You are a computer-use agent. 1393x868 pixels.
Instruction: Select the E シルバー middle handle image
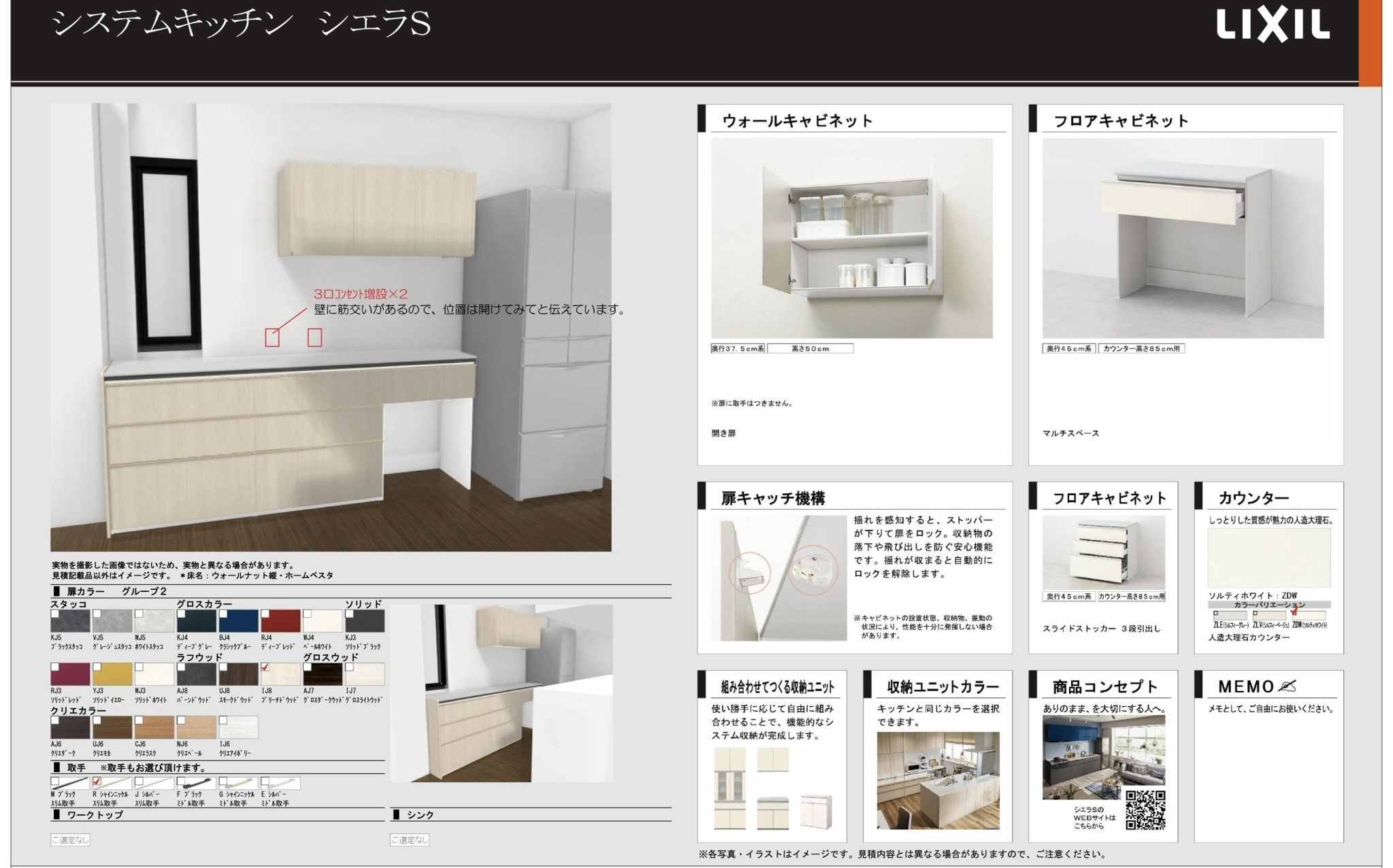tap(281, 784)
